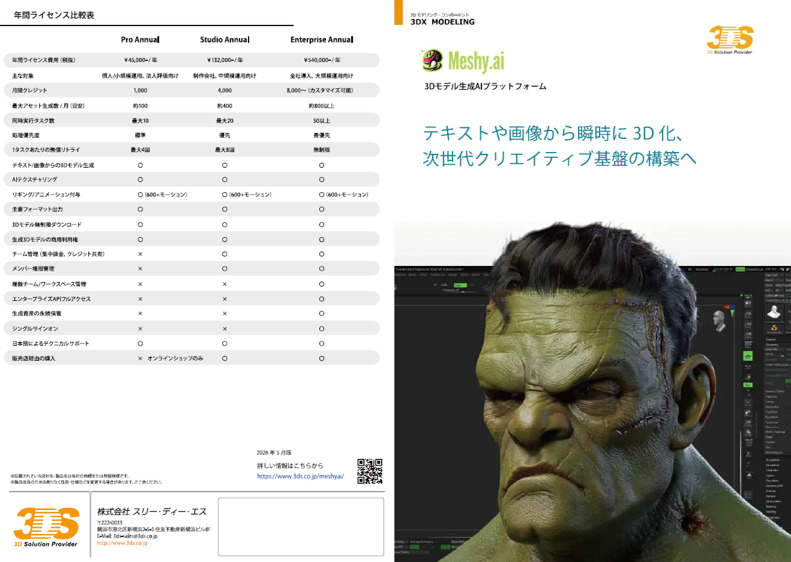Click the '最大10' concurrent tasks cell
This screenshot has width=791, height=562.
(140, 121)
